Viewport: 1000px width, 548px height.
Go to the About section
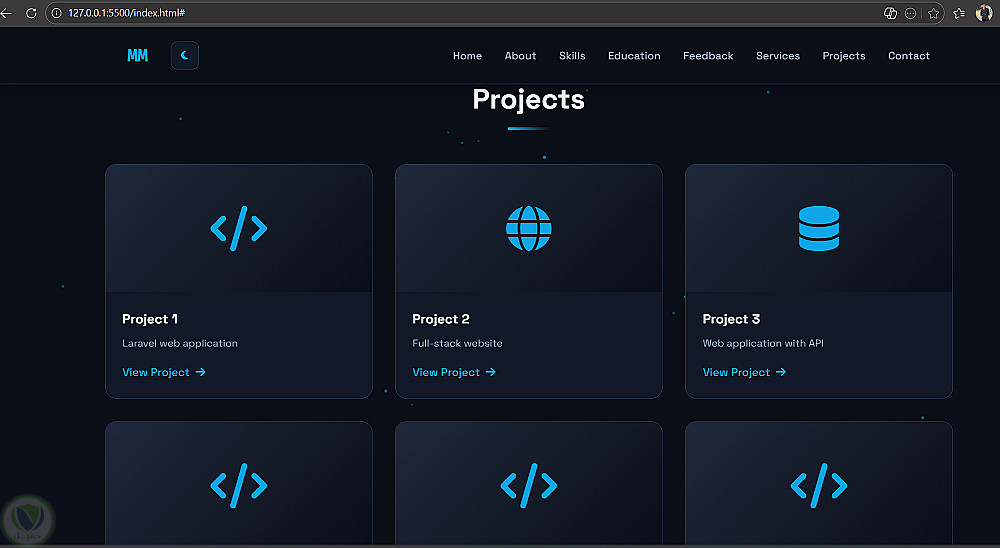click(x=520, y=56)
